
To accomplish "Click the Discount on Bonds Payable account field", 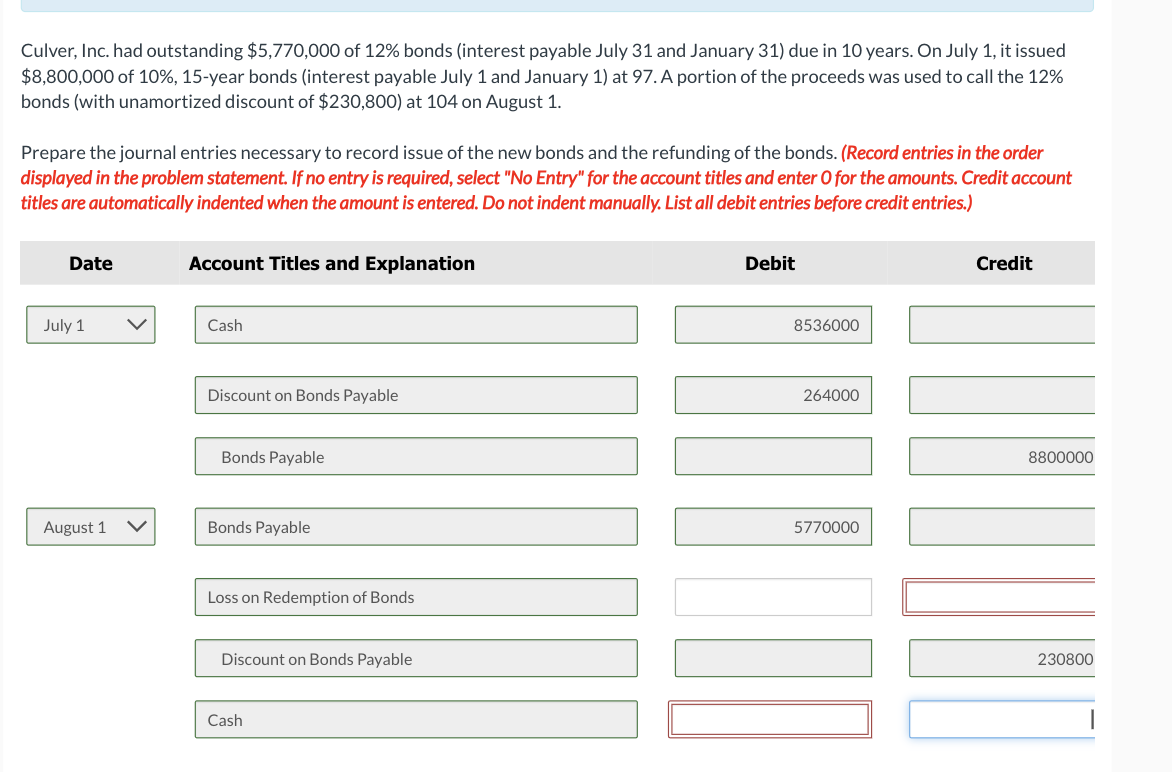I will 416,395.
